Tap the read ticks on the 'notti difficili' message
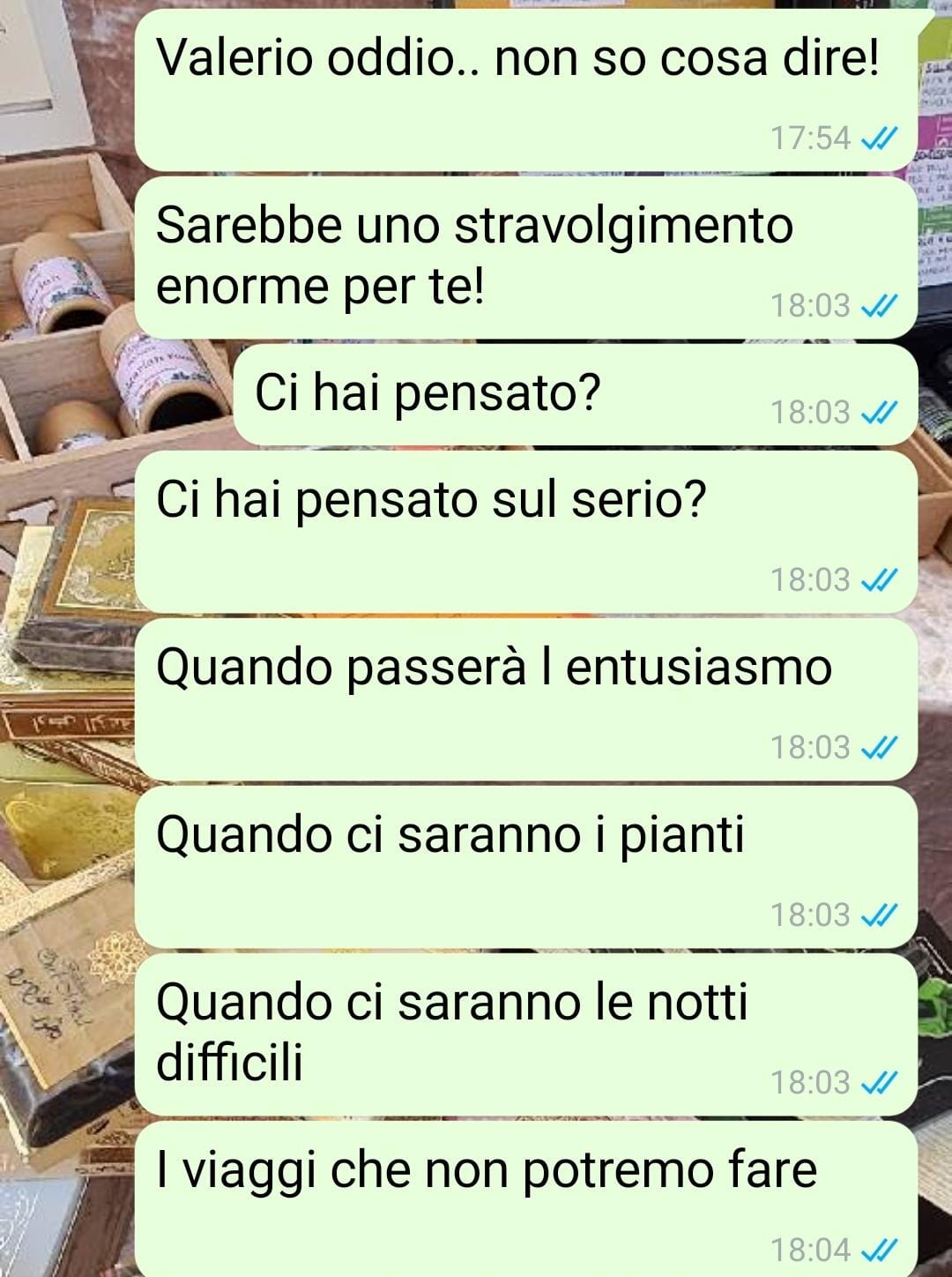The image size is (952, 1277). point(878,1082)
